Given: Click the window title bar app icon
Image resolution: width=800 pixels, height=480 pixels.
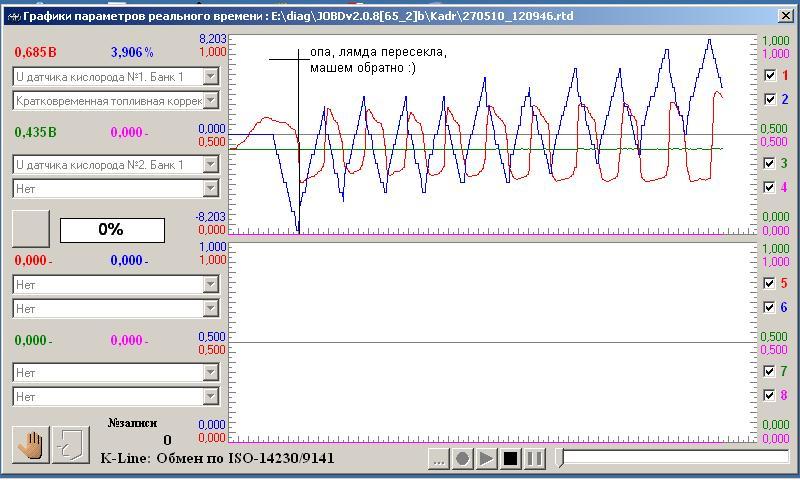Looking at the screenshot, I should (14, 15).
